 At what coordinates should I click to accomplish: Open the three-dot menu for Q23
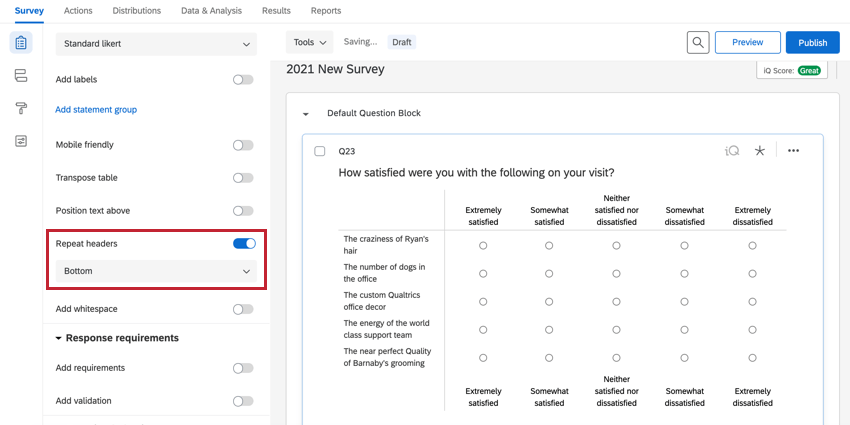tap(793, 151)
